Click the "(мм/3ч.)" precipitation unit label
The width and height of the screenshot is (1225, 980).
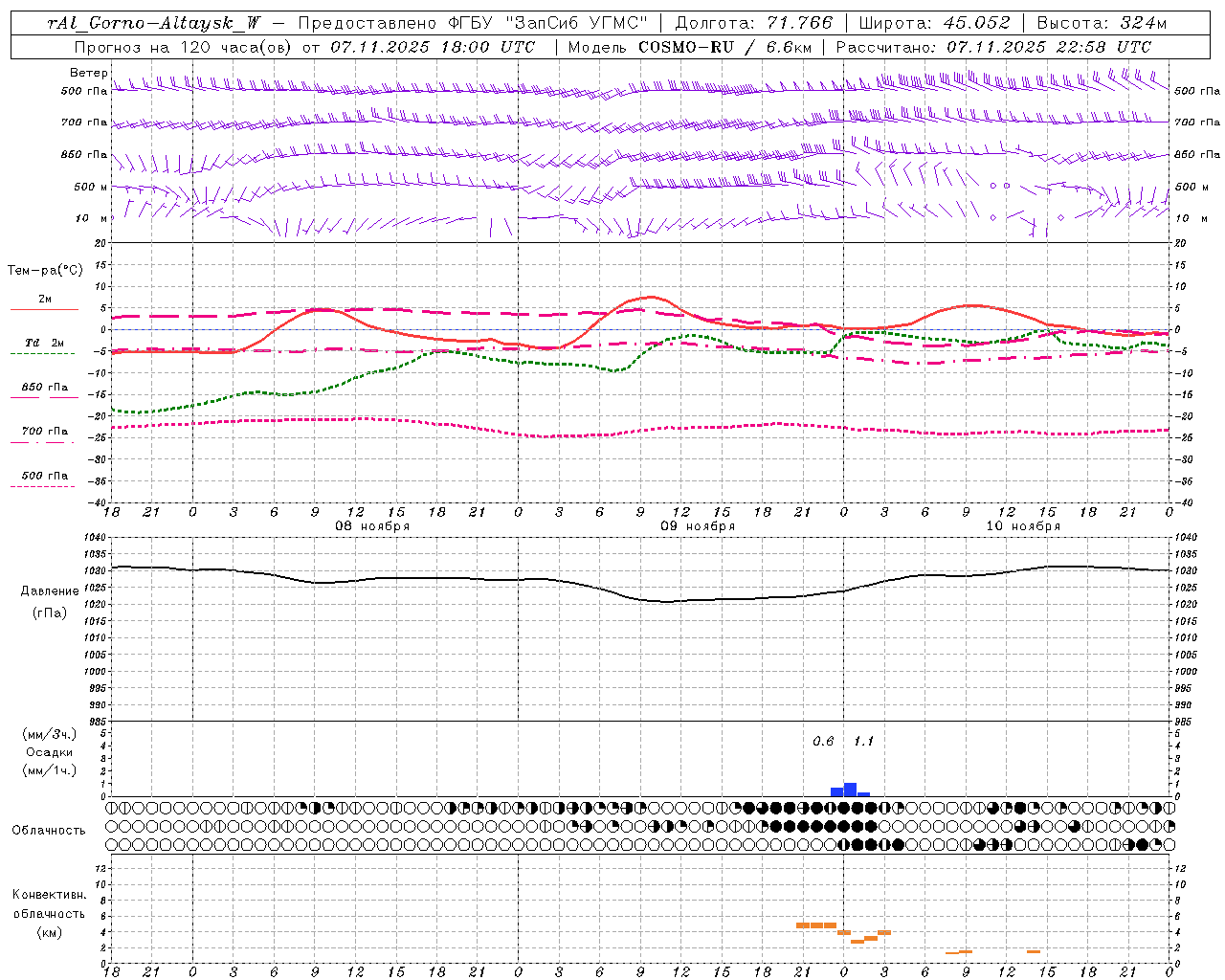[x=50, y=734]
